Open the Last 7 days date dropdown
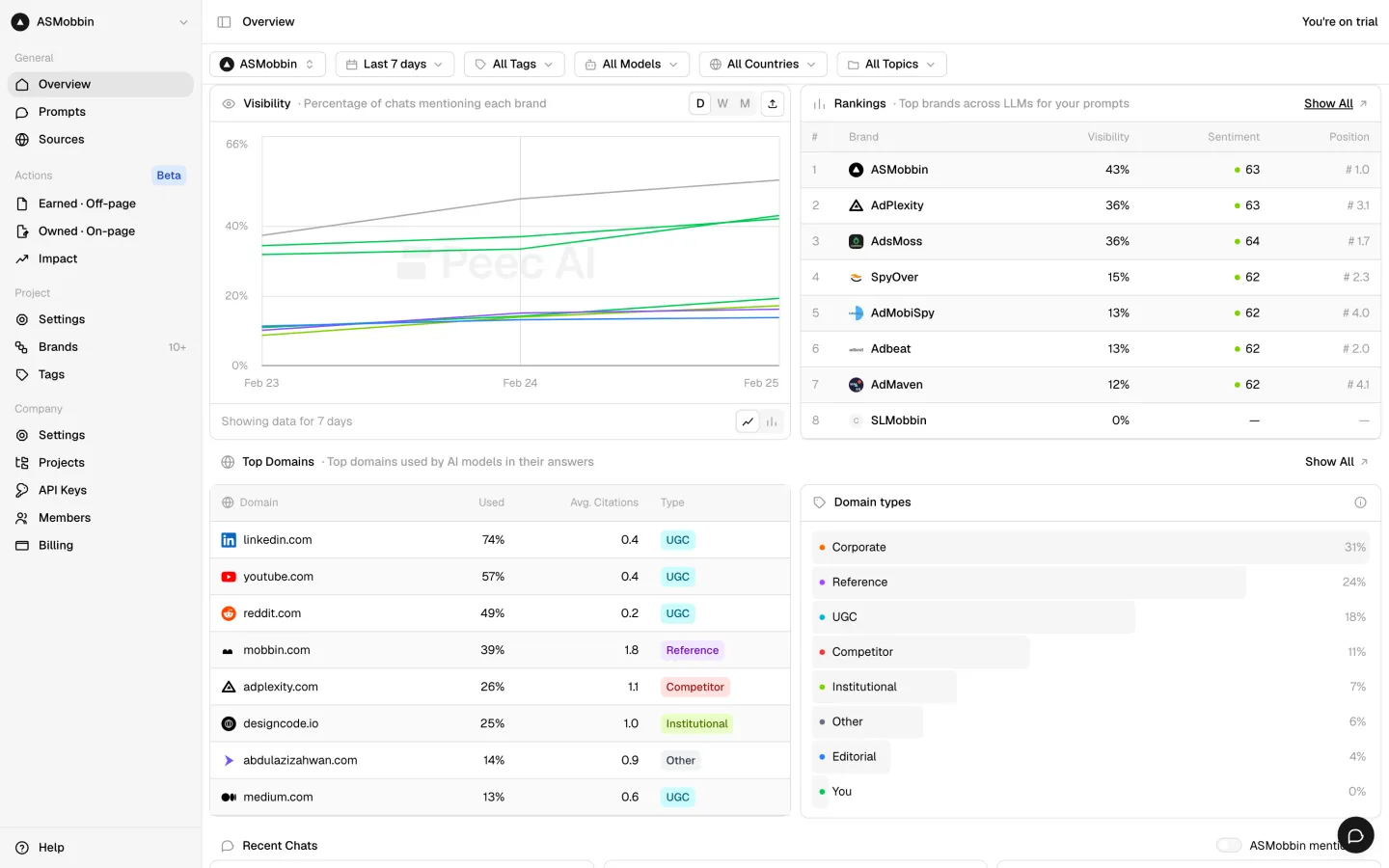 click(395, 65)
